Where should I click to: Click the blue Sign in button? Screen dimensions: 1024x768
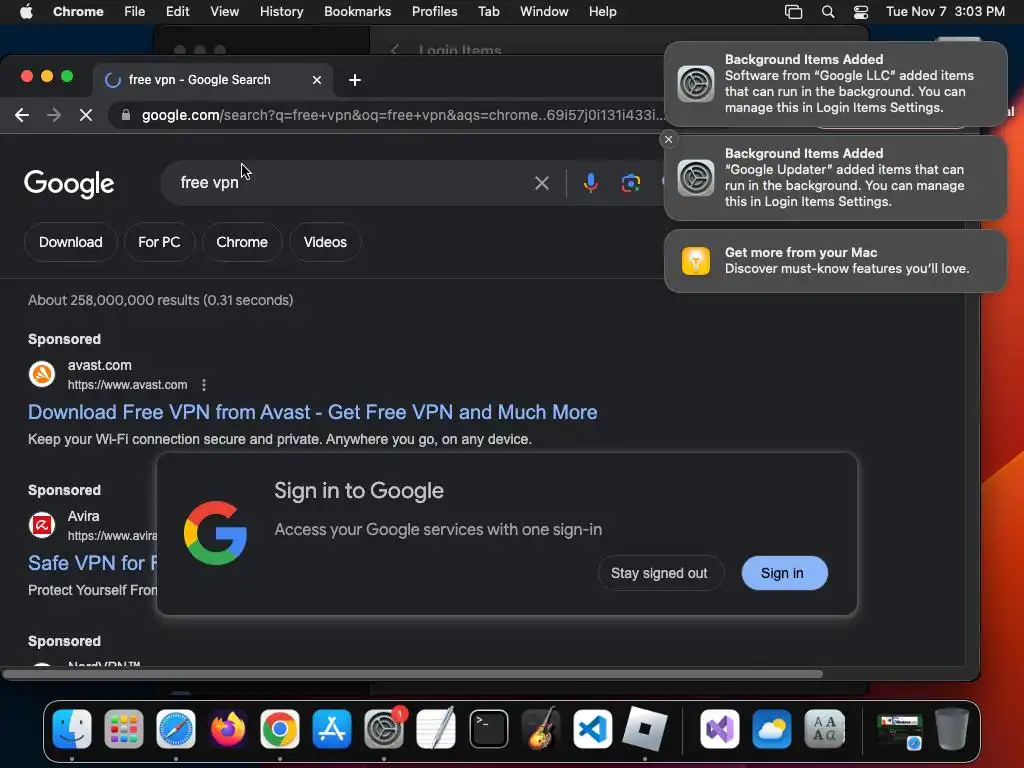tap(784, 573)
